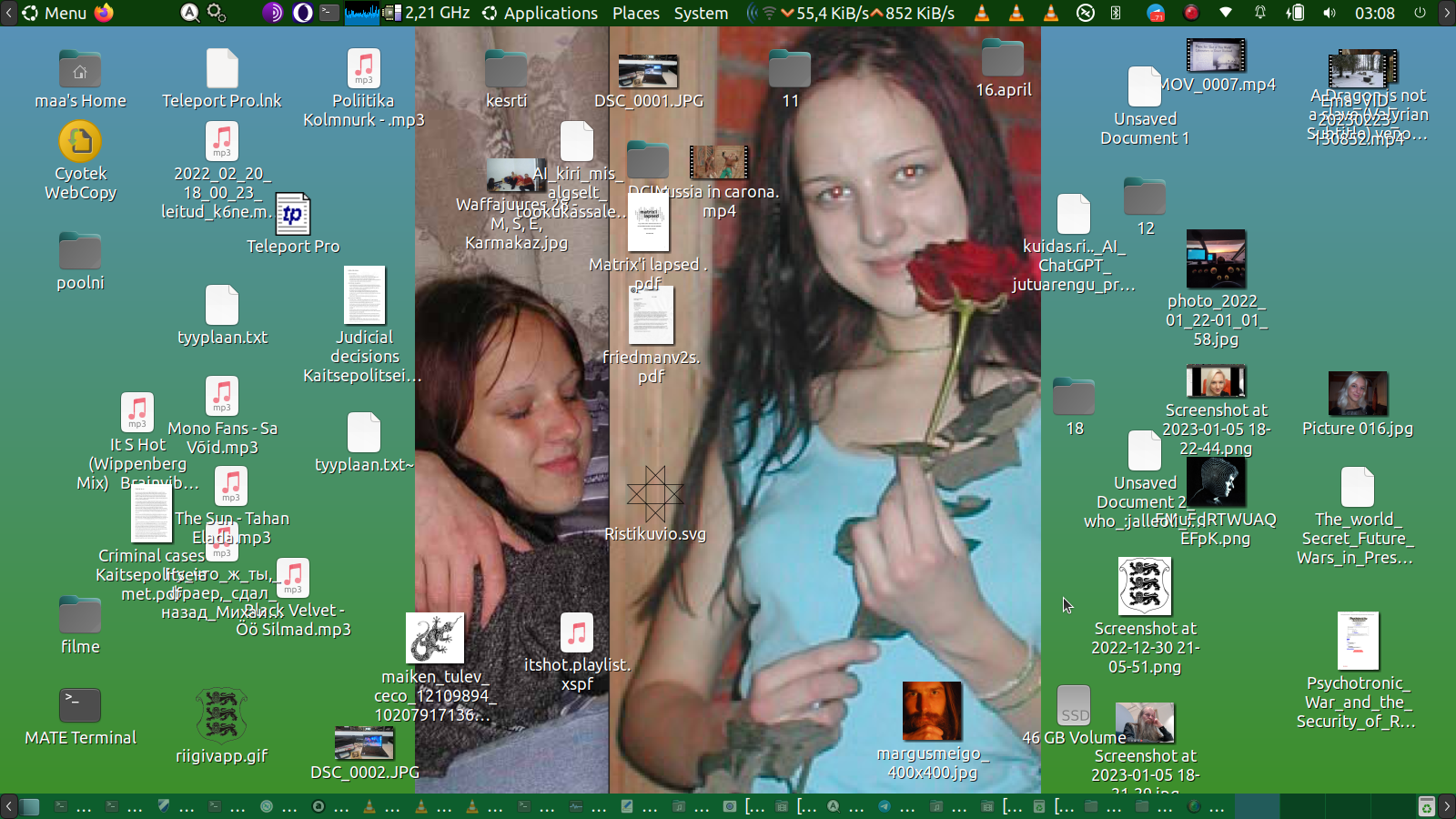The width and height of the screenshot is (1456, 819).
Task: Select the Psychotronic War document
Action: (x=1357, y=672)
